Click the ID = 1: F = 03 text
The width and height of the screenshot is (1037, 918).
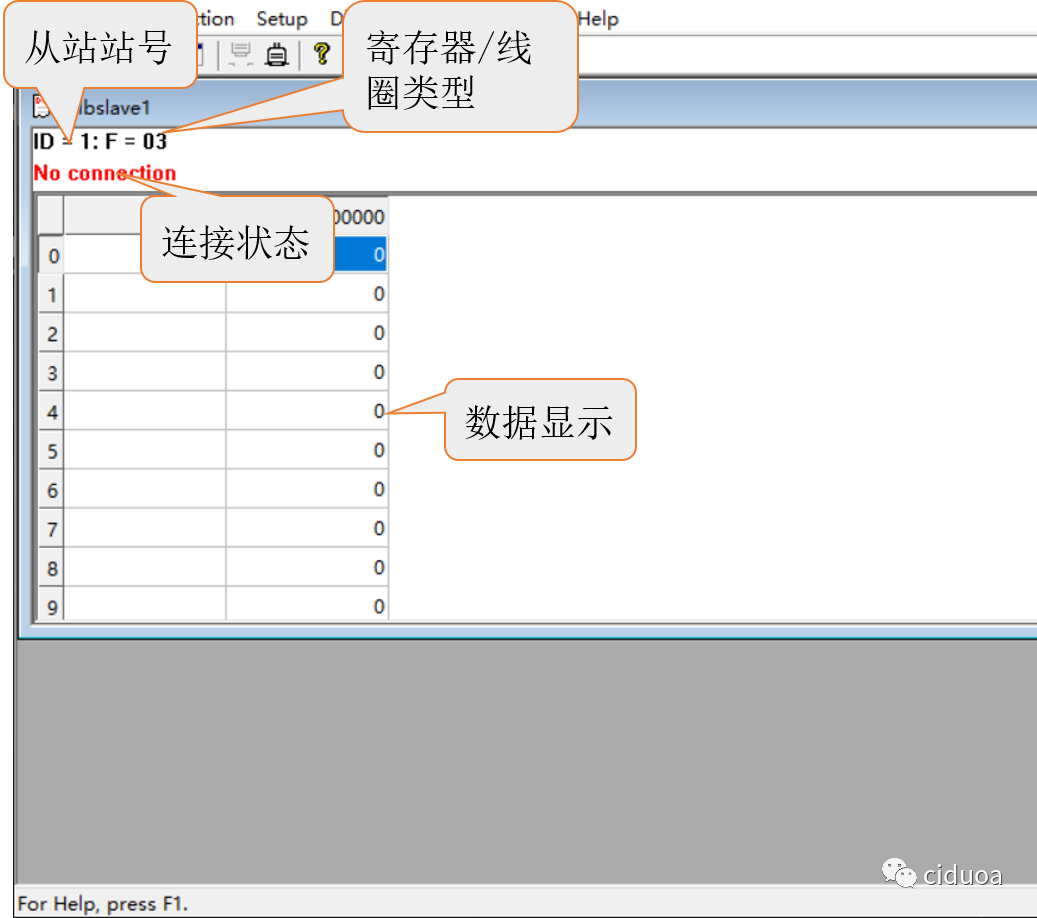[x=100, y=141]
